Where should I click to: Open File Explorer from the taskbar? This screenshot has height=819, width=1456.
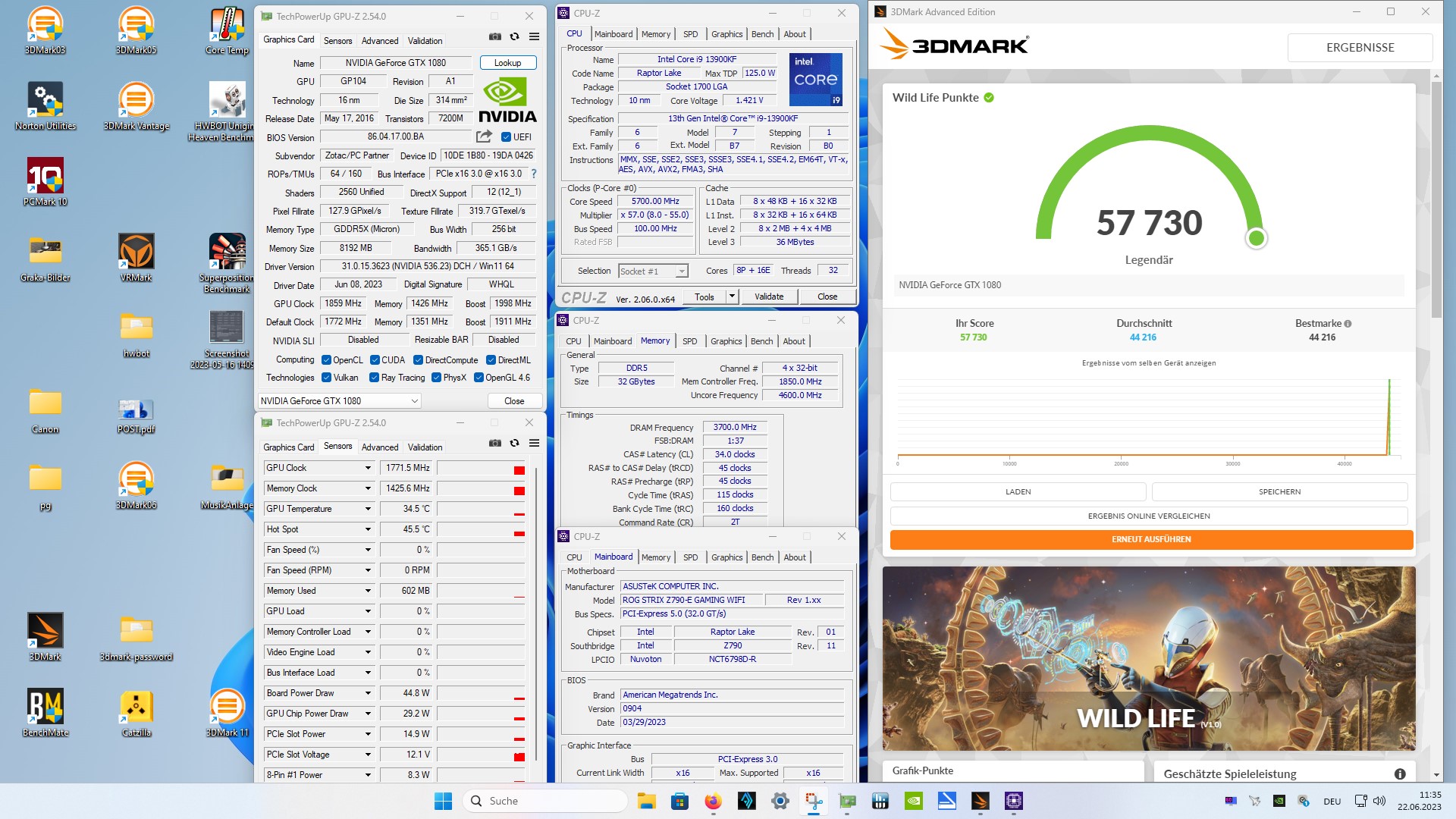click(646, 801)
